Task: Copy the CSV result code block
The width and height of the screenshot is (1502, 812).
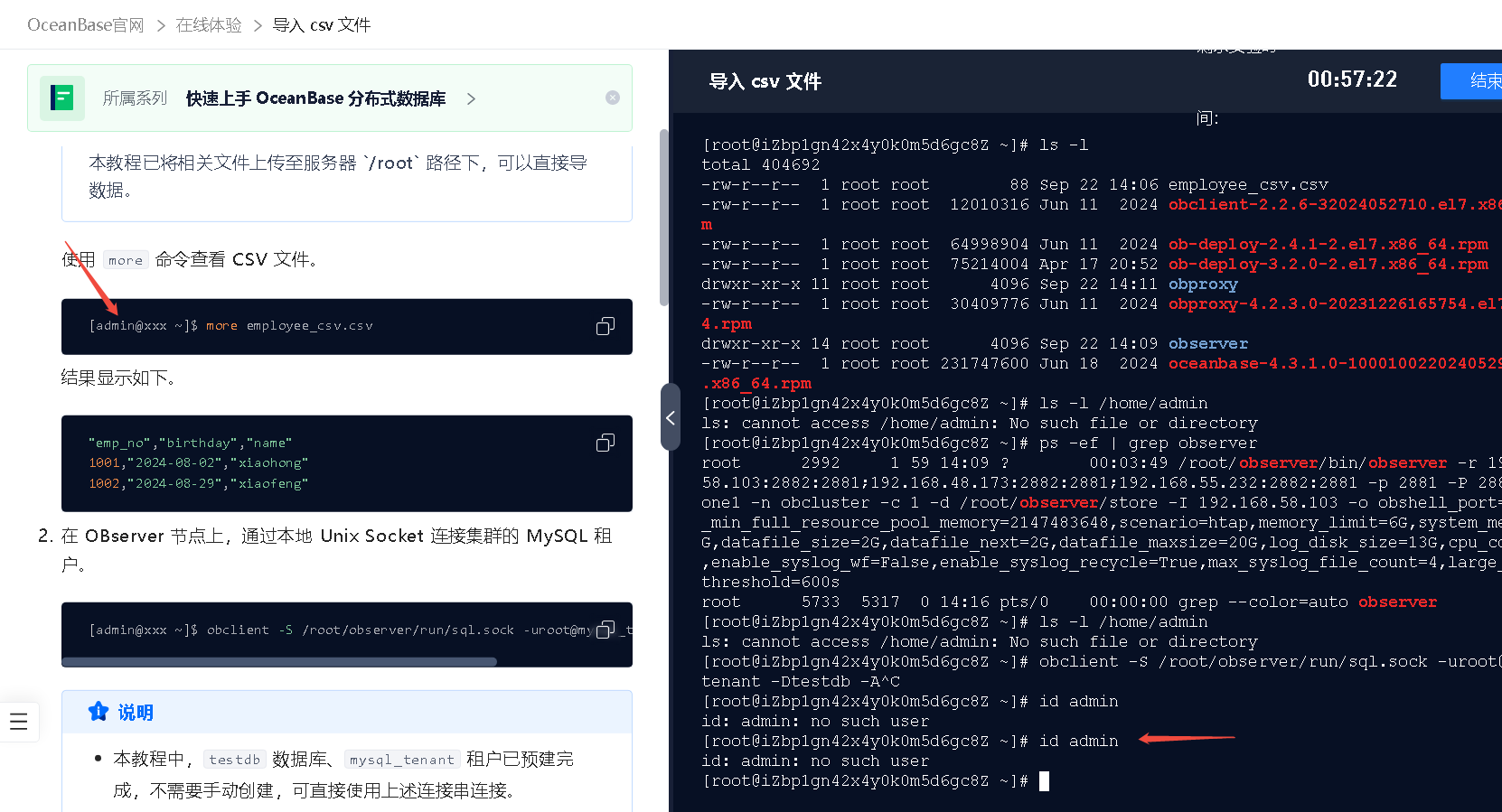Action: point(605,443)
